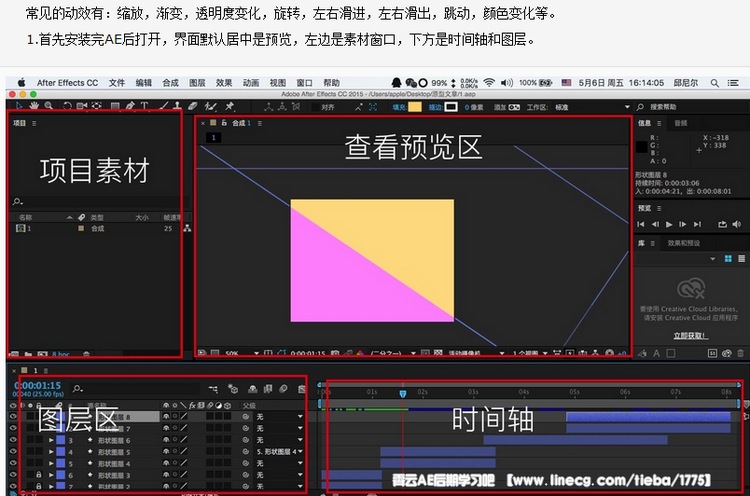
Task: Select the Type (T) tool
Action: point(144,106)
